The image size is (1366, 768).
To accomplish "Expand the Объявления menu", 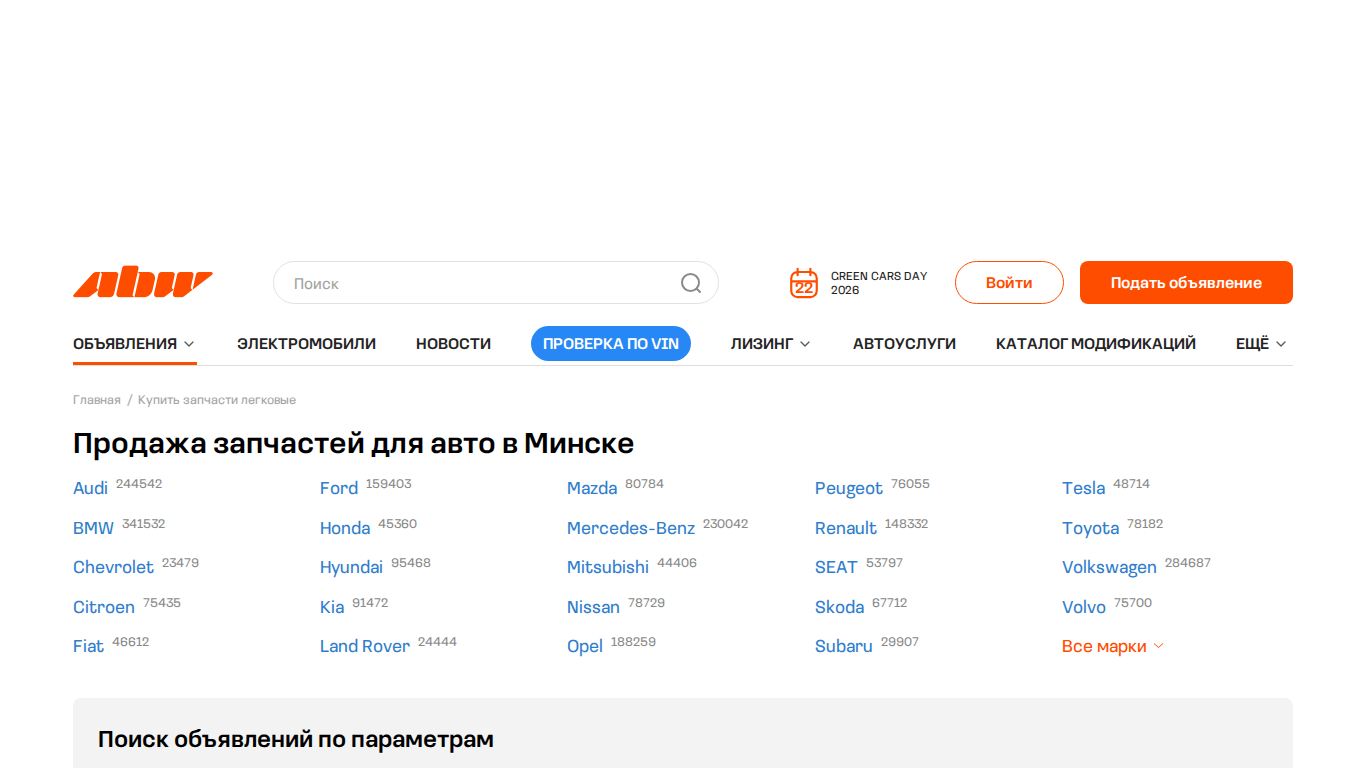I will point(134,344).
